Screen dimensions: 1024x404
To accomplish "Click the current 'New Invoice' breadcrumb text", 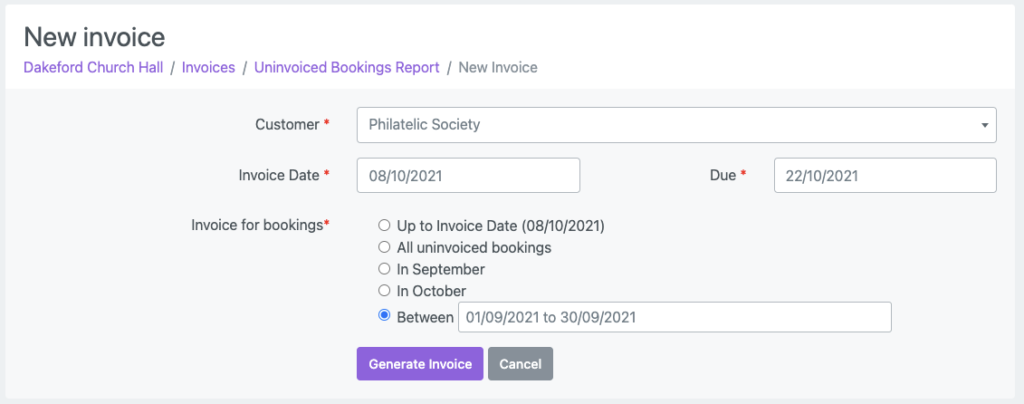I will (x=498, y=67).
